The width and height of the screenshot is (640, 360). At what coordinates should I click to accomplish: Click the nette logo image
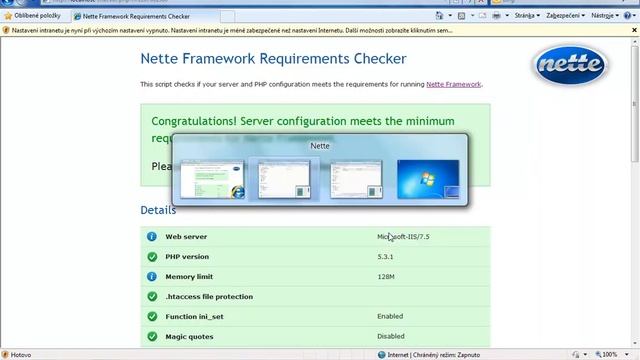click(x=570, y=65)
